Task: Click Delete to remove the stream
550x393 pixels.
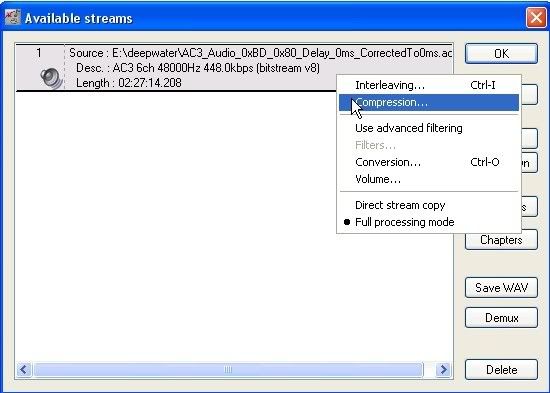Action: coord(501,369)
